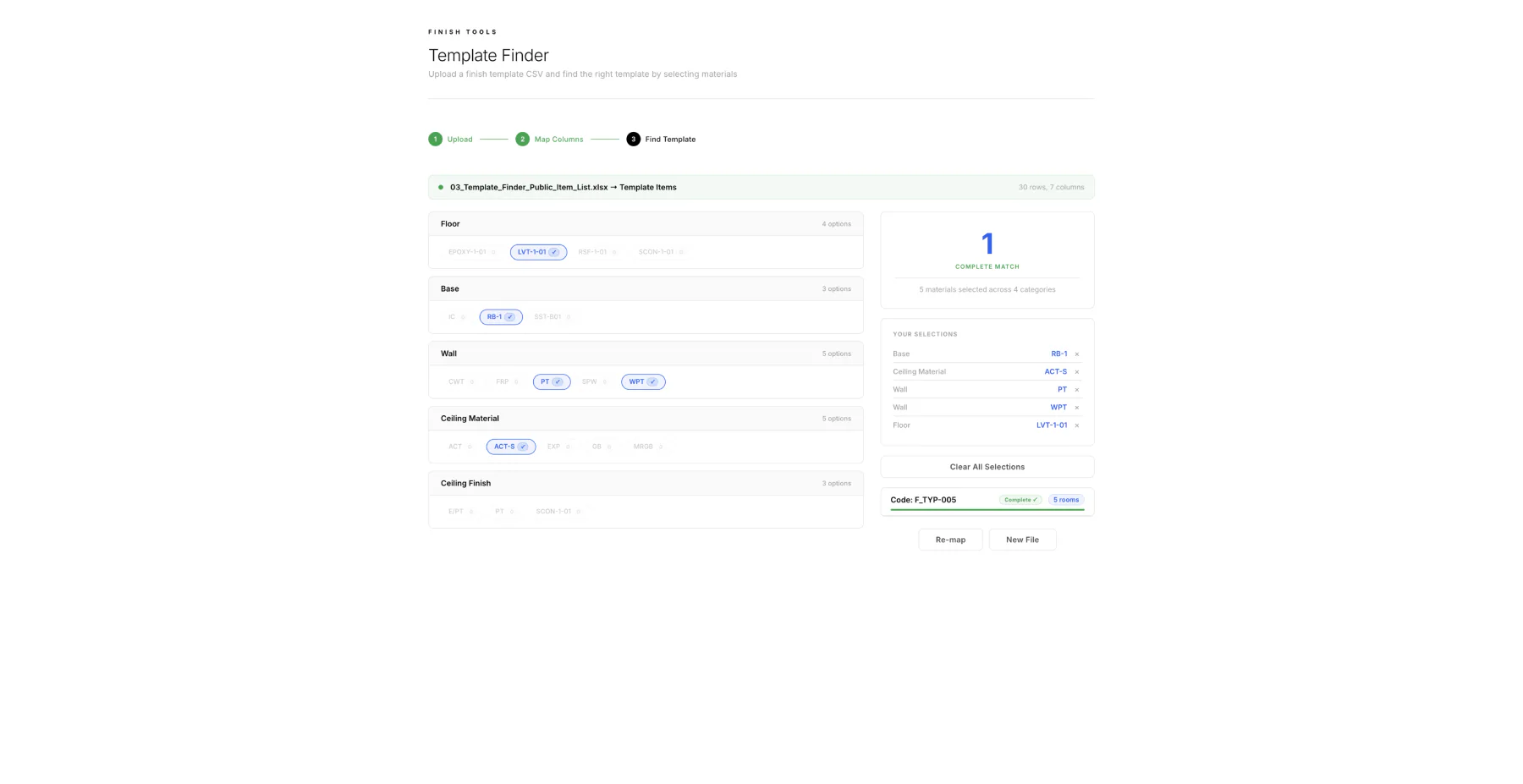Open the Map Columns step label
The width and height of the screenshot is (1523, 784).
pyautogui.click(x=558, y=139)
